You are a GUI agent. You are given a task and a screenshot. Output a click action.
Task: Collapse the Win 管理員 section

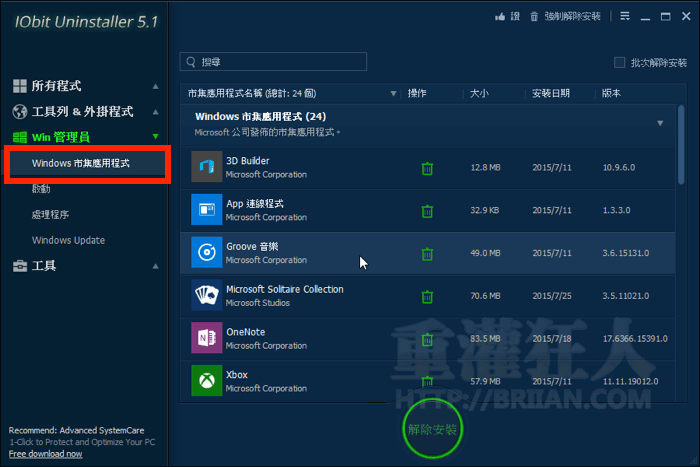pos(155,137)
